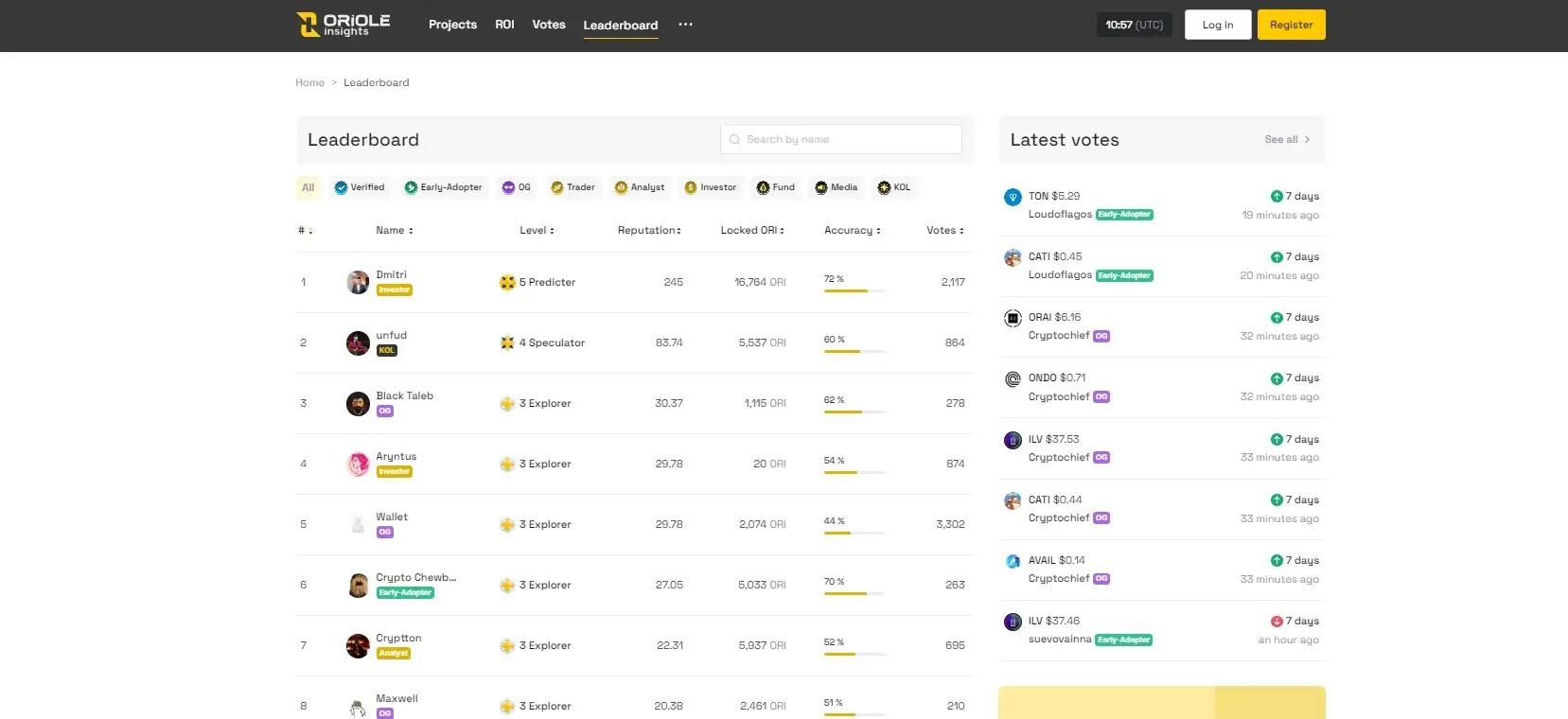The image size is (1568, 719).
Task: Click the Oriole Insights logo
Action: click(343, 25)
